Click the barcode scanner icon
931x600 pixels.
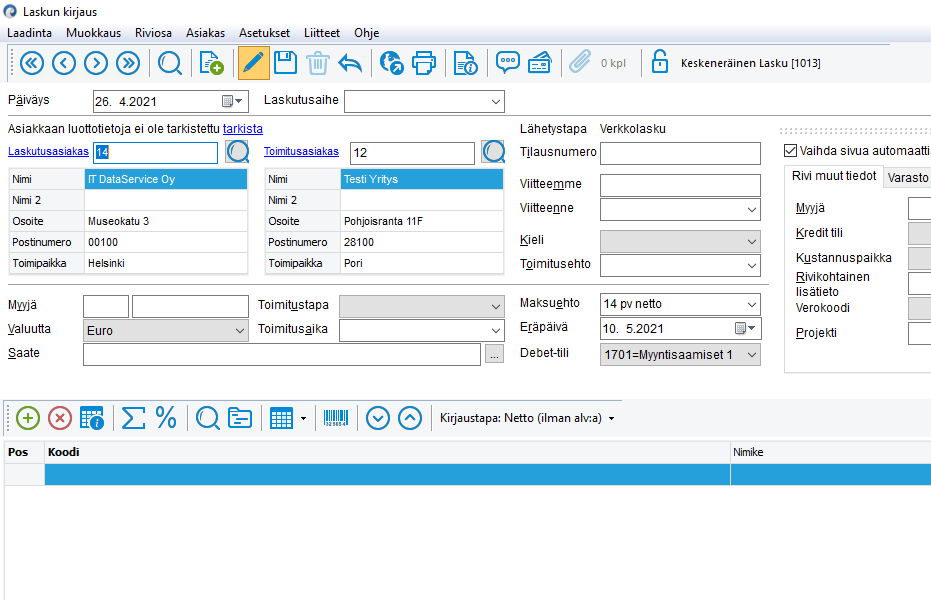(x=336, y=418)
